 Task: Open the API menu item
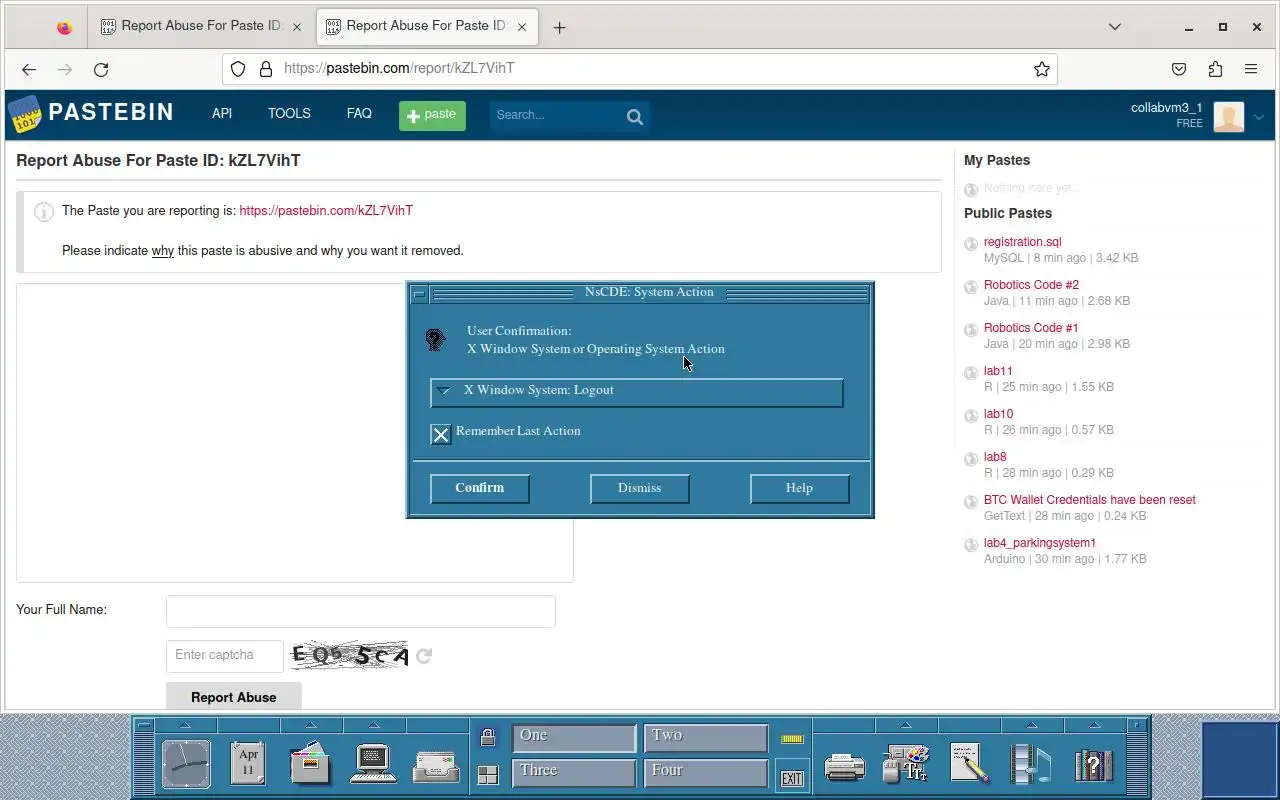pyautogui.click(x=222, y=114)
